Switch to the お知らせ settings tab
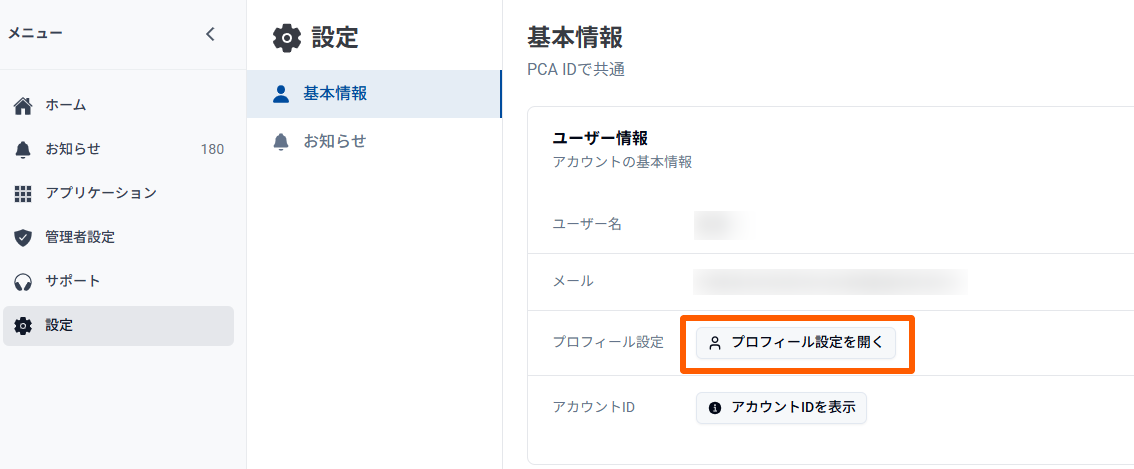Viewport: 1134px width, 469px height. (x=335, y=142)
